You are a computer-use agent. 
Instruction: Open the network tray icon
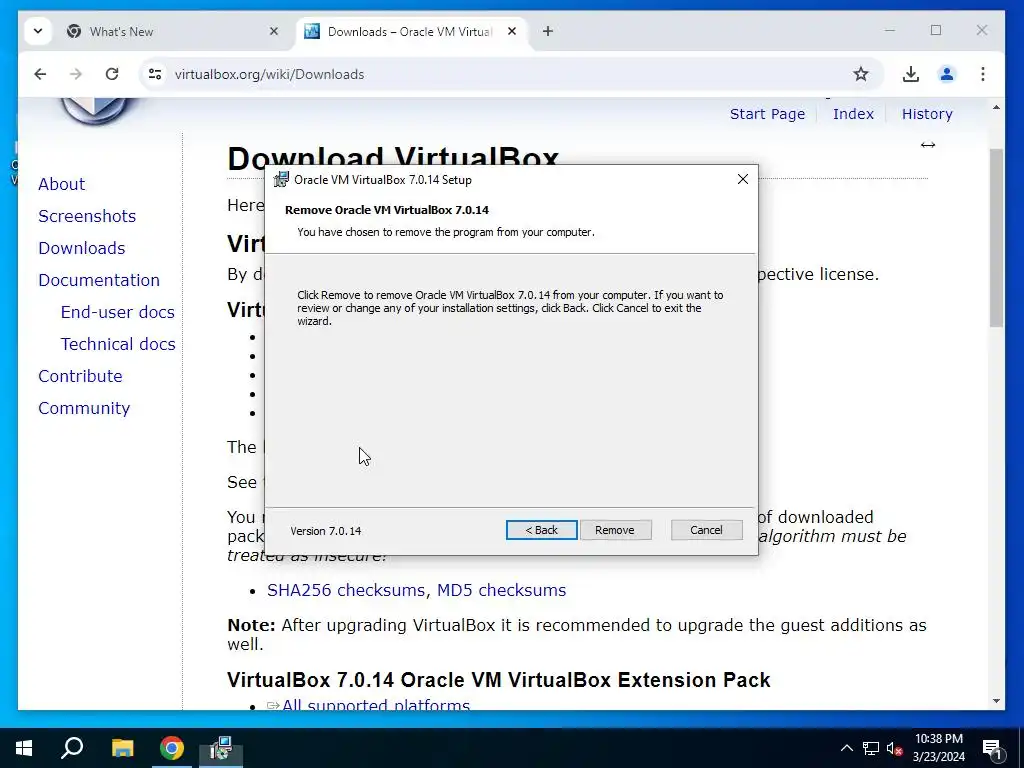[871, 748]
